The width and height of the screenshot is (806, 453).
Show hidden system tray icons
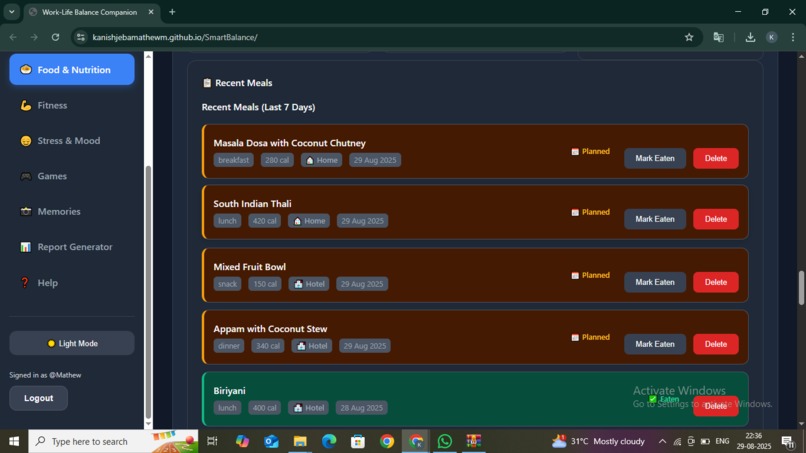pos(662,441)
